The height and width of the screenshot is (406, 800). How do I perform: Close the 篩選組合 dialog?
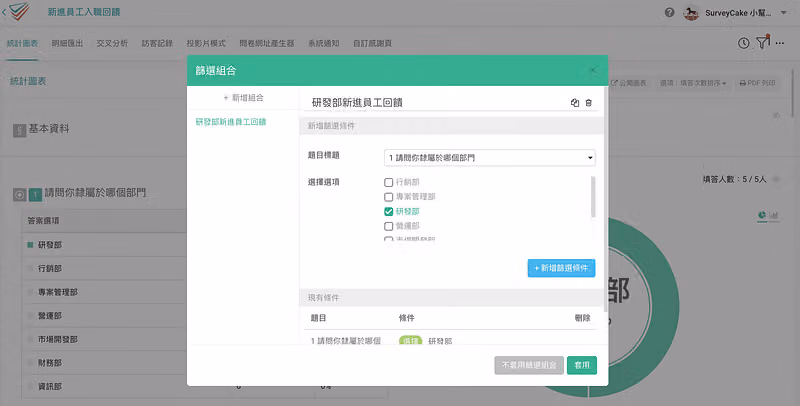pos(593,70)
